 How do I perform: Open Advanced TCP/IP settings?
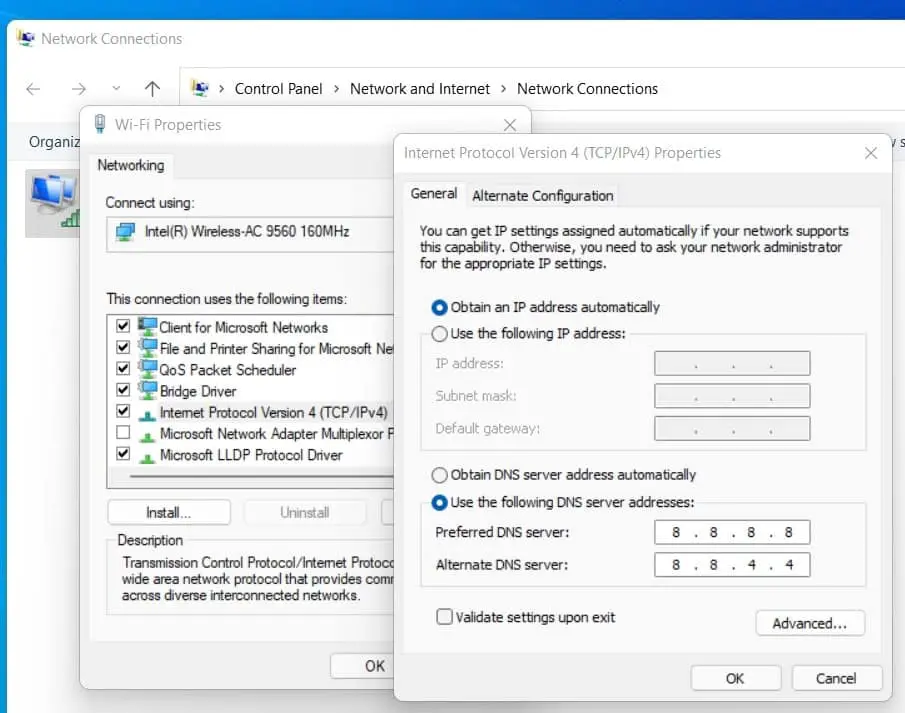click(809, 623)
